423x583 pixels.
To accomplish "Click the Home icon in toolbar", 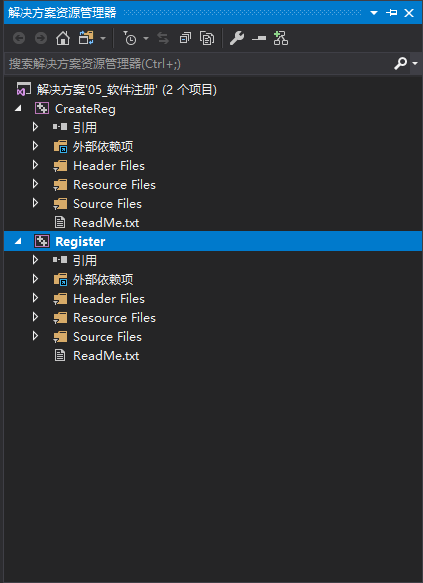I will pyautogui.click(x=63, y=38).
